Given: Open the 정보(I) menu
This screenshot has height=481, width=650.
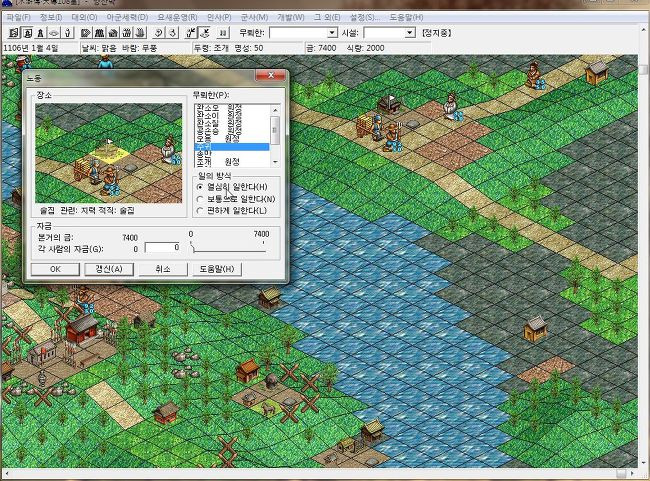Looking at the screenshot, I should 51,17.
